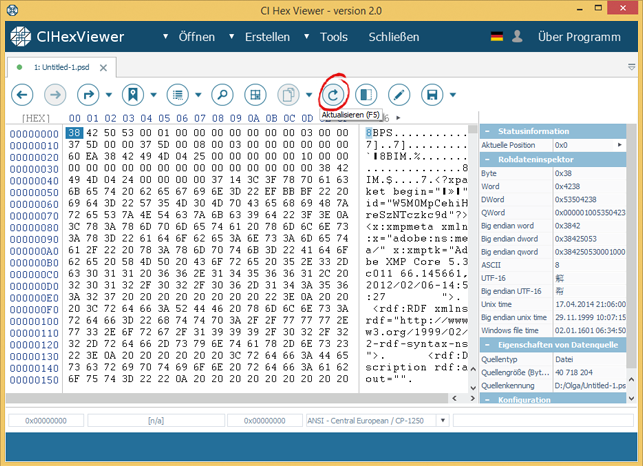The width and height of the screenshot is (643, 466).
Task: Select the highlighted byte 38 at offset 00000000
Action: tap(74, 133)
